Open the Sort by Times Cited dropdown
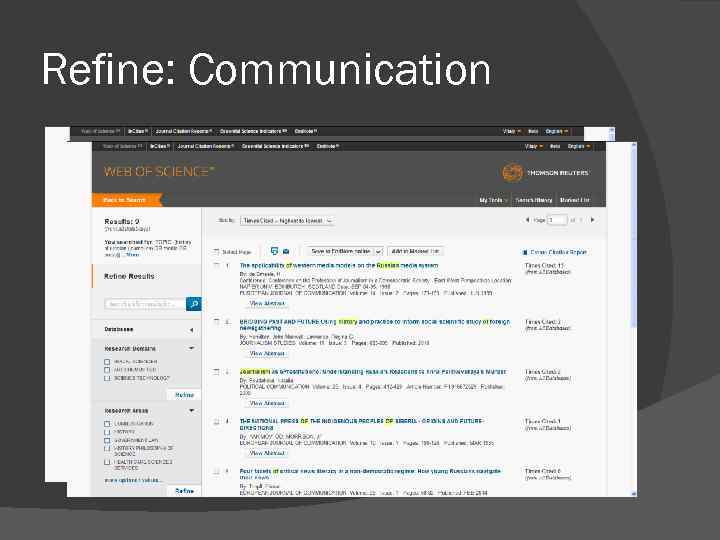The height and width of the screenshot is (540, 720). point(287,221)
